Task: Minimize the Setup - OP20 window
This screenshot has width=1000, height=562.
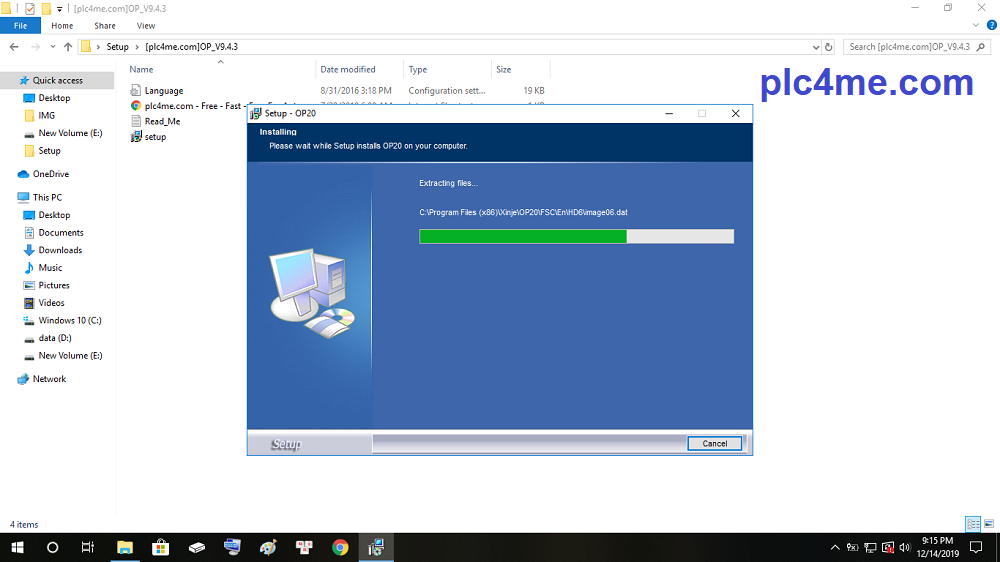Action: [669, 114]
